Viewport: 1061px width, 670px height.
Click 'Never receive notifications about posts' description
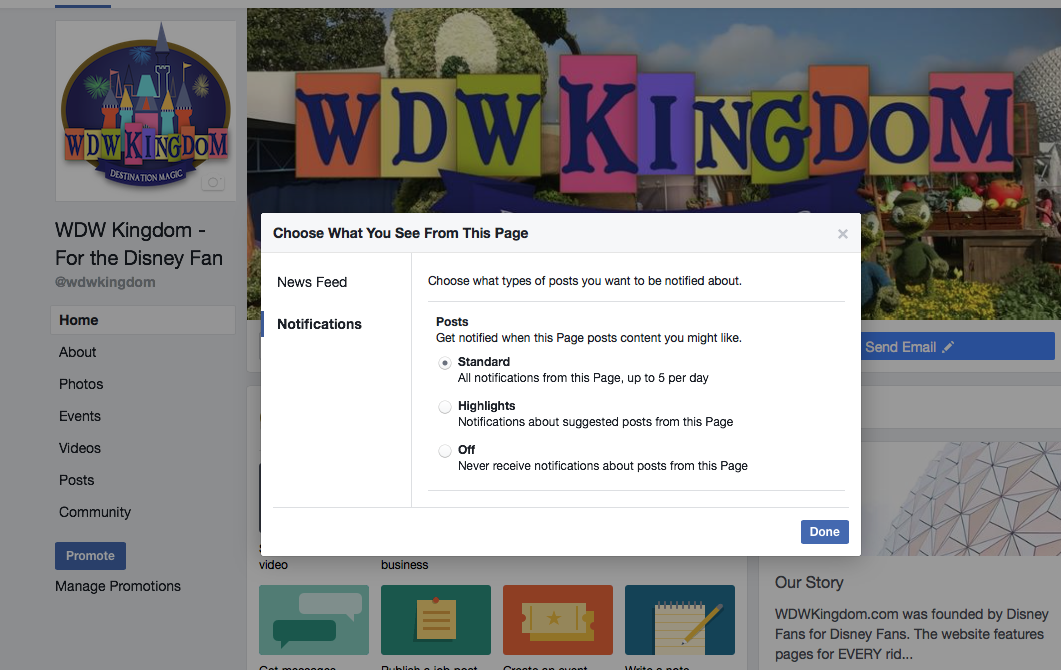click(x=603, y=466)
